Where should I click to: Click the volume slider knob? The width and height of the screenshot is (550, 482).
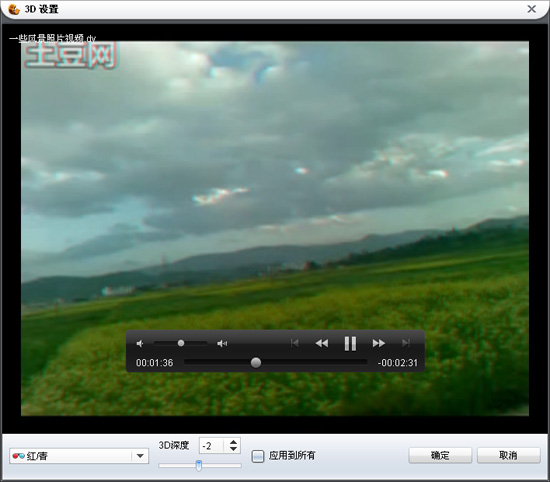point(181,343)
